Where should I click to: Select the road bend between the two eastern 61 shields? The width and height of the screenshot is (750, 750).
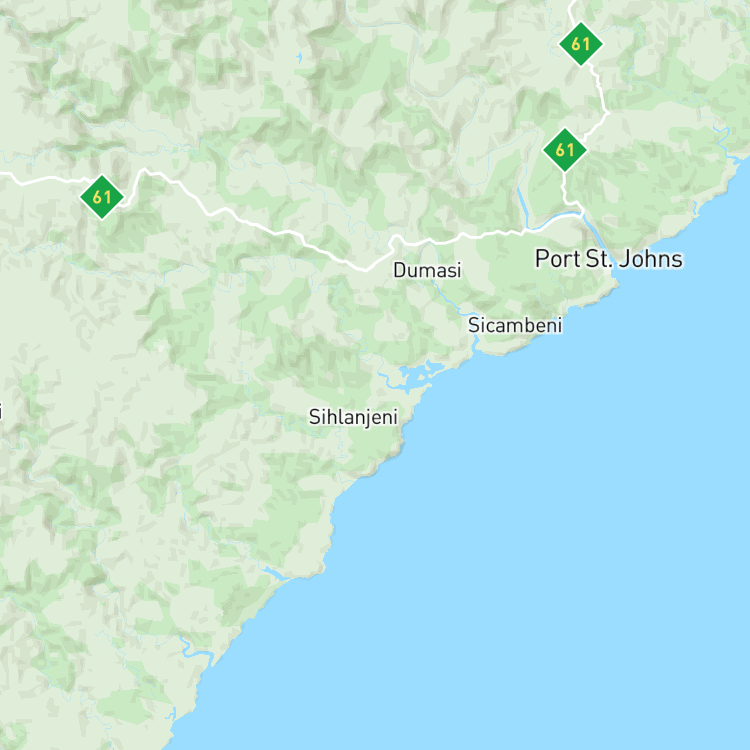point(606,113)
